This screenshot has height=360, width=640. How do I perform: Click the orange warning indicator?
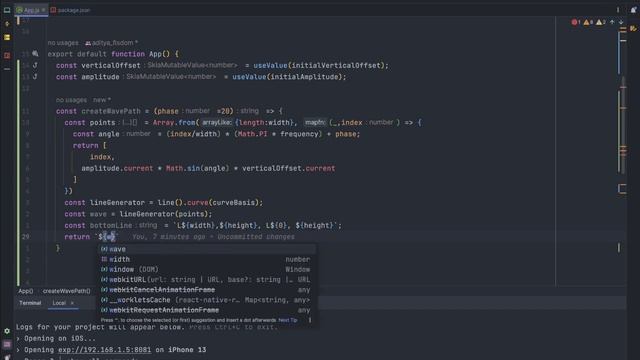pos(588,22)
